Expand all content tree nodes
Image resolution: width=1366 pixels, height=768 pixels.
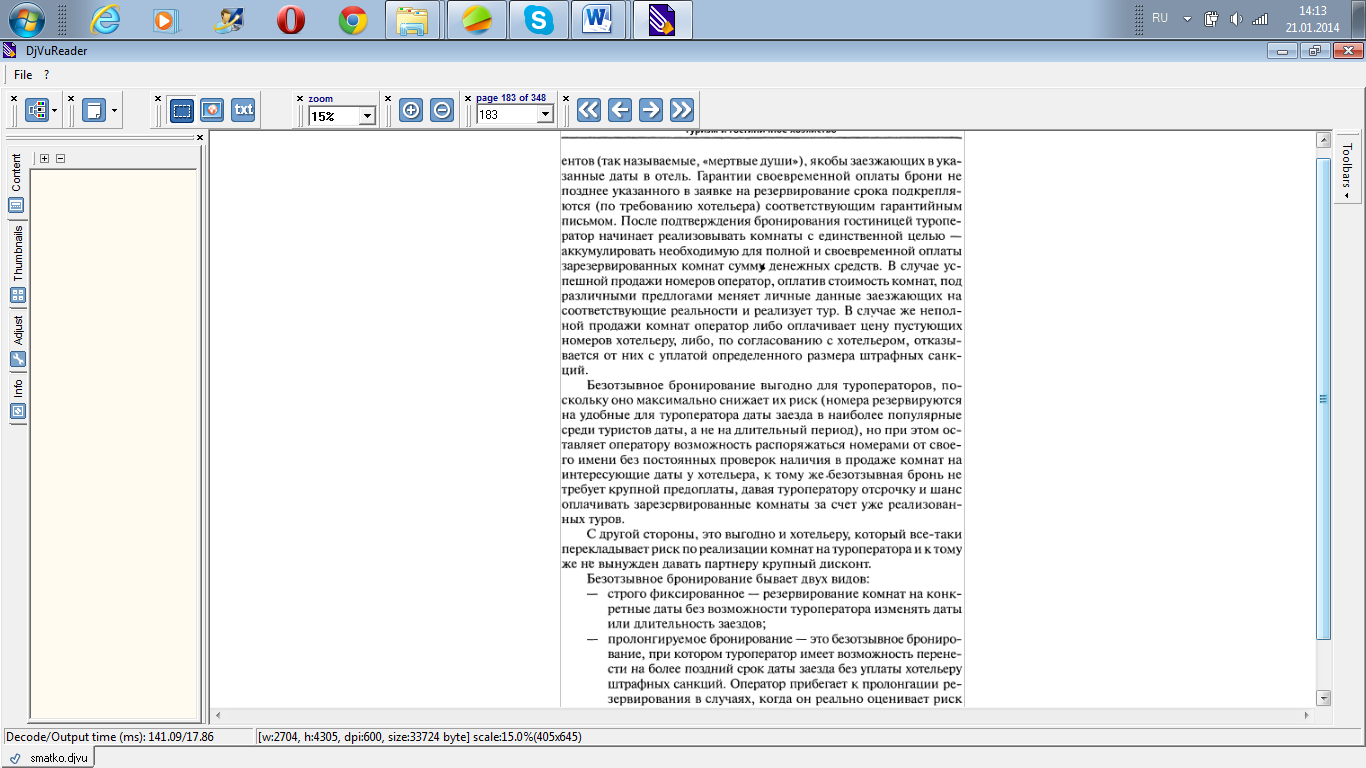(44, 158)
